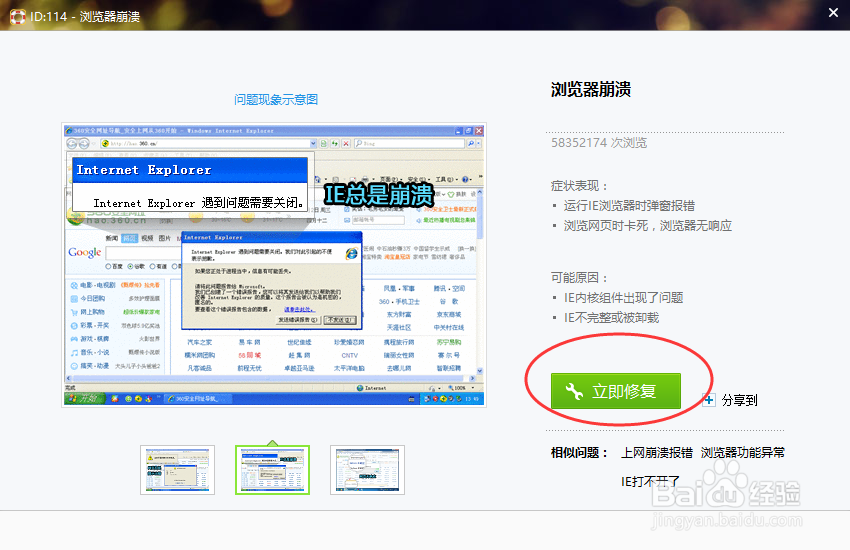Click the 相似问题 label
The width and height of the screenshot is (850, 550).
[x=579, y=452]
